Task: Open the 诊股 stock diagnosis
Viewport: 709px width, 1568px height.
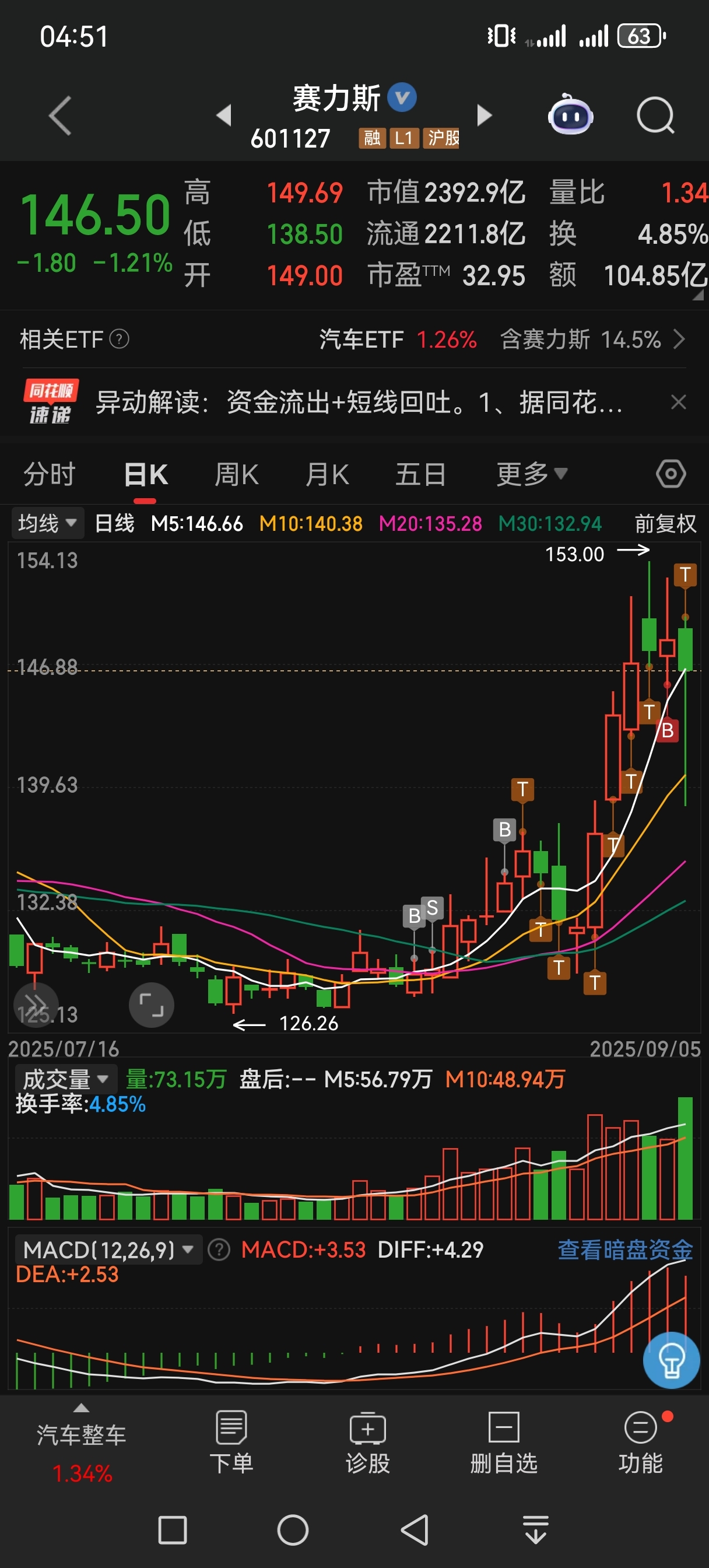Action: point(367,1443)
